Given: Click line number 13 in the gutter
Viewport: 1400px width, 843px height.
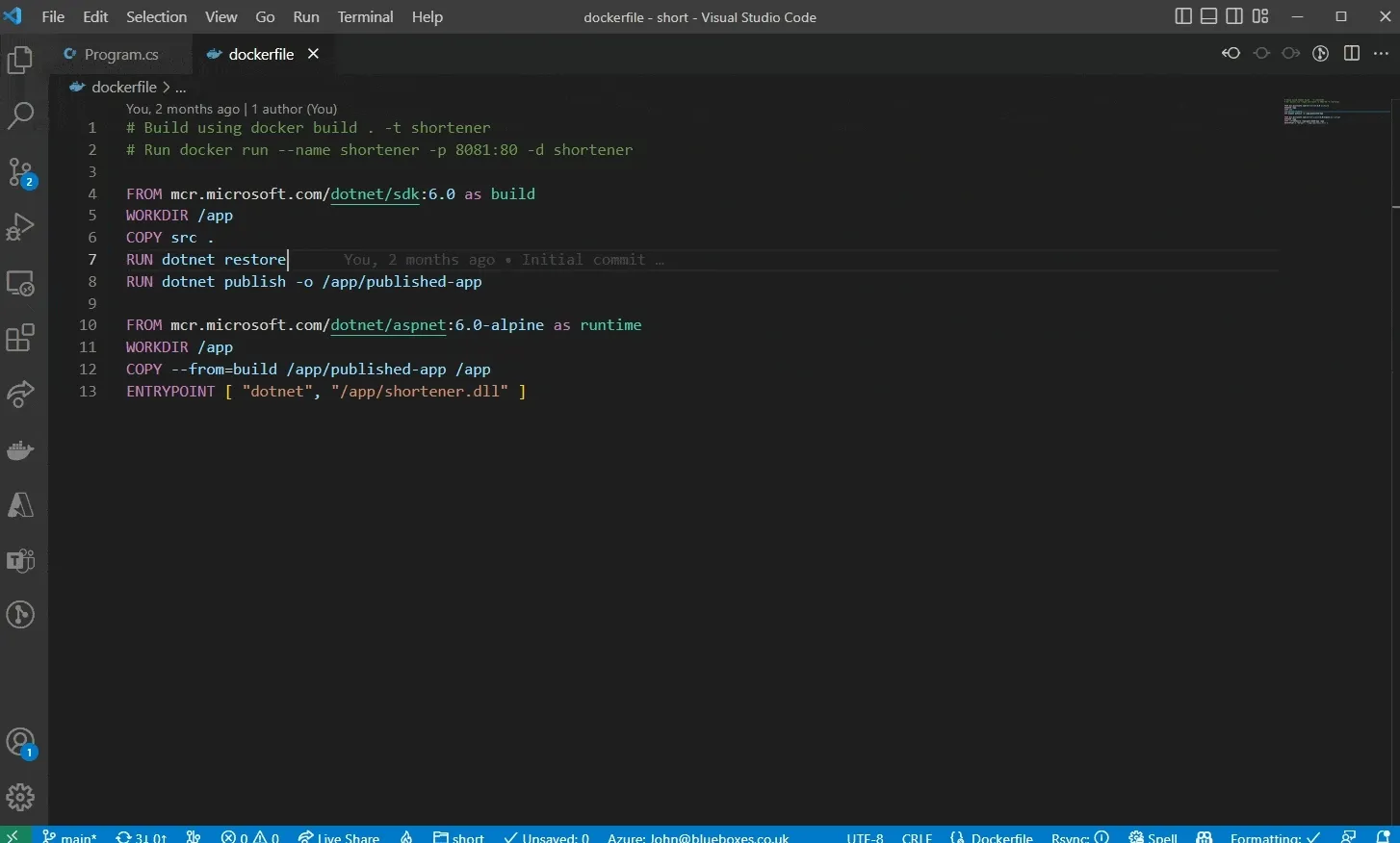Looking at the screenshot, I should tap(88, 391).
